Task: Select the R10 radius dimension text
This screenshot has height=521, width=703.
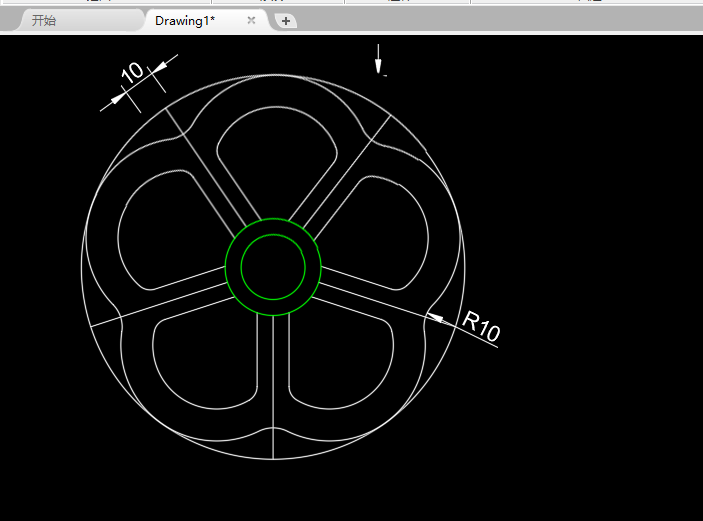Action: click(x=481, y=326)
